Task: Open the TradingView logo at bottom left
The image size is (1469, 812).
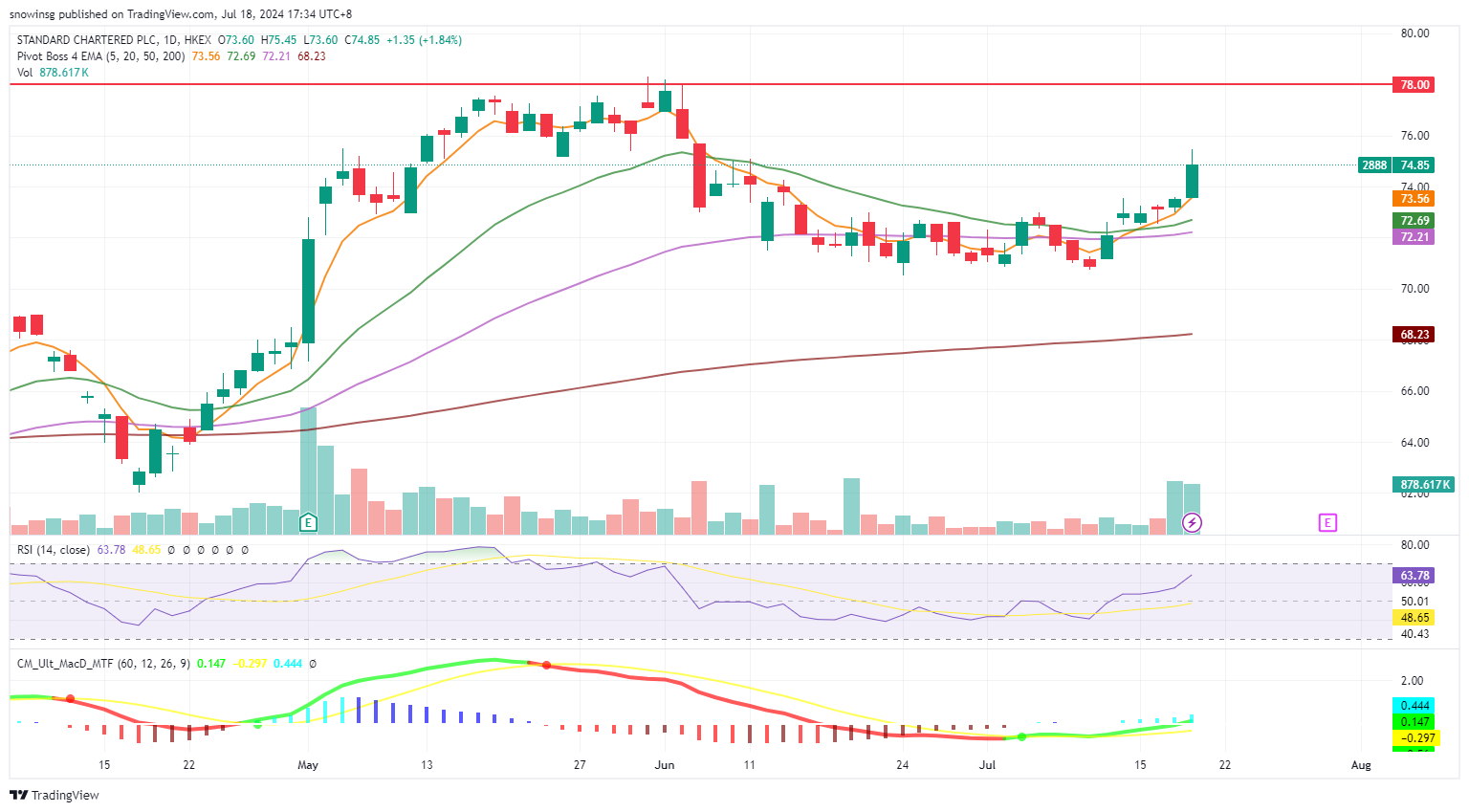Action: click(55, 795)
